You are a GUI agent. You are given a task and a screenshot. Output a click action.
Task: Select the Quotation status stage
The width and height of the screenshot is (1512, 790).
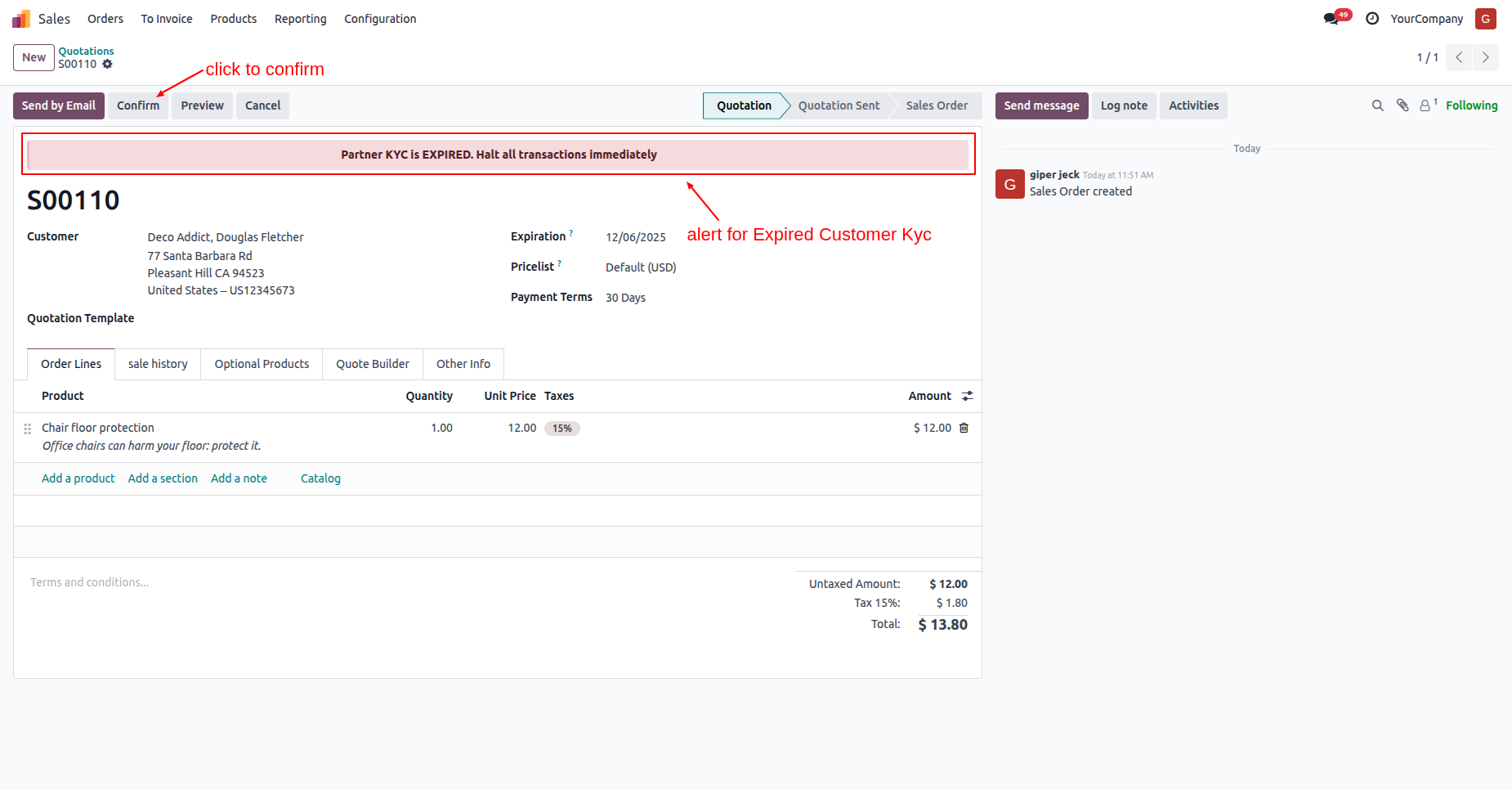point(744,105)
